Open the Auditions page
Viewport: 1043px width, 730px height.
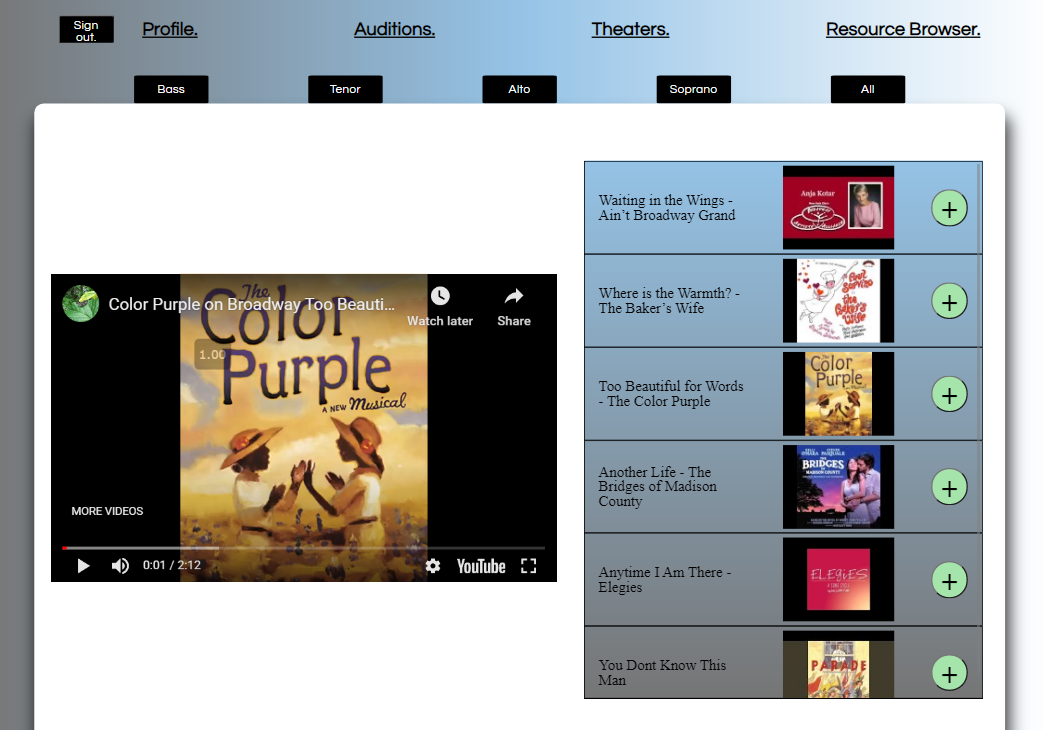394,29
